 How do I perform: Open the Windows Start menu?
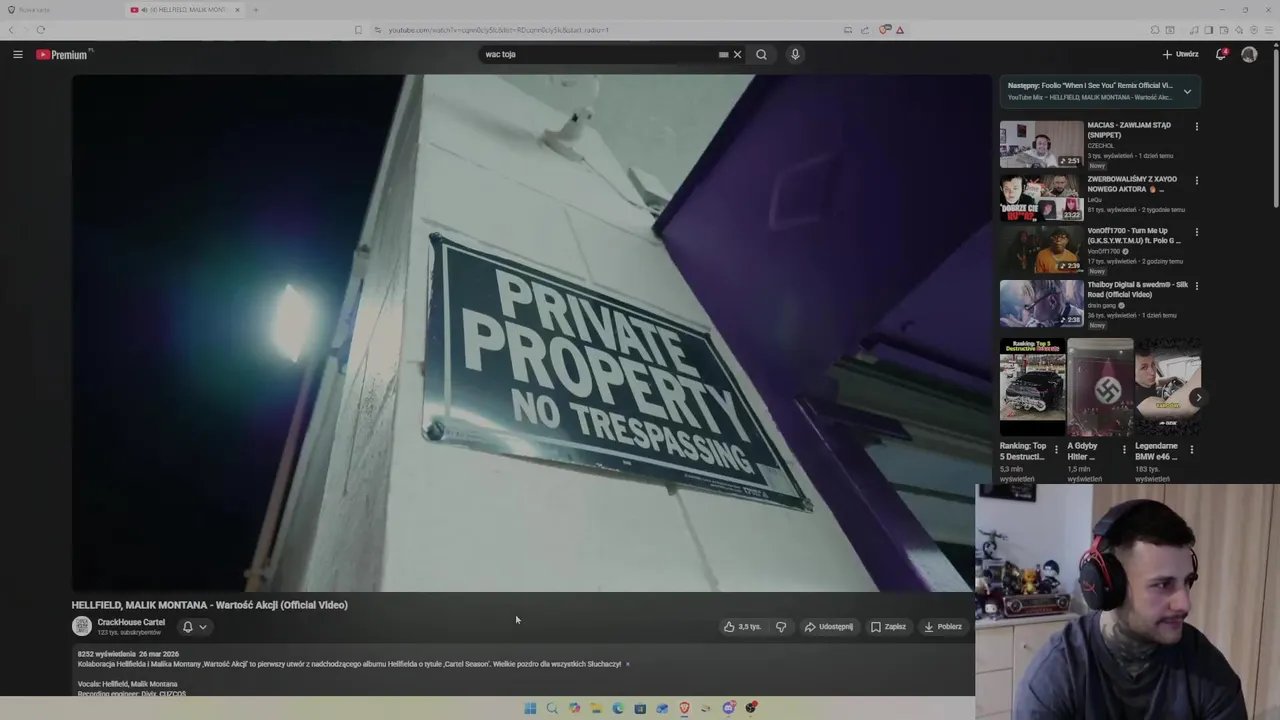tap(530, 708)
